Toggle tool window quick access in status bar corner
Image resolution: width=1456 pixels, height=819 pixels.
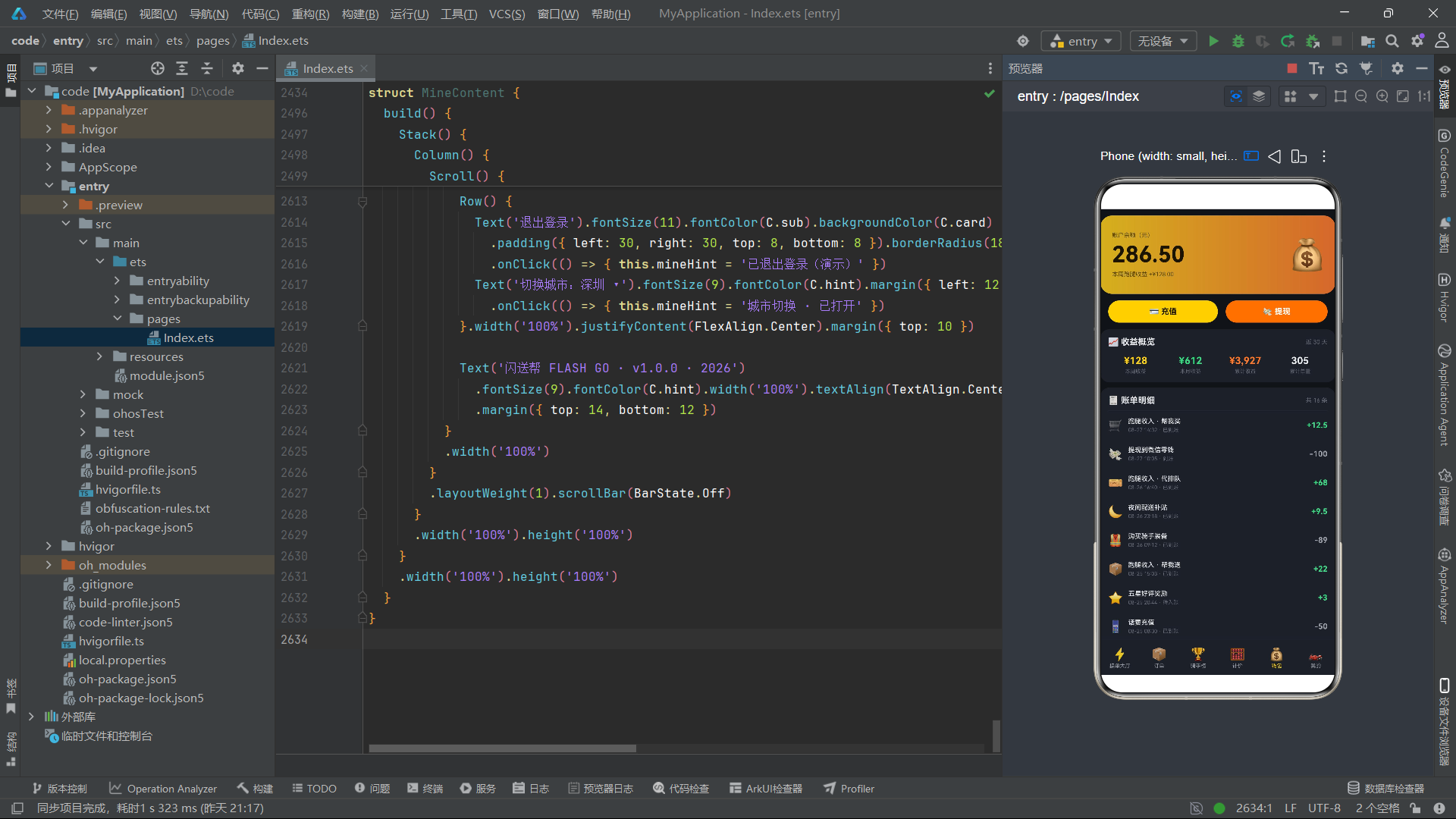tap(18, 808)
